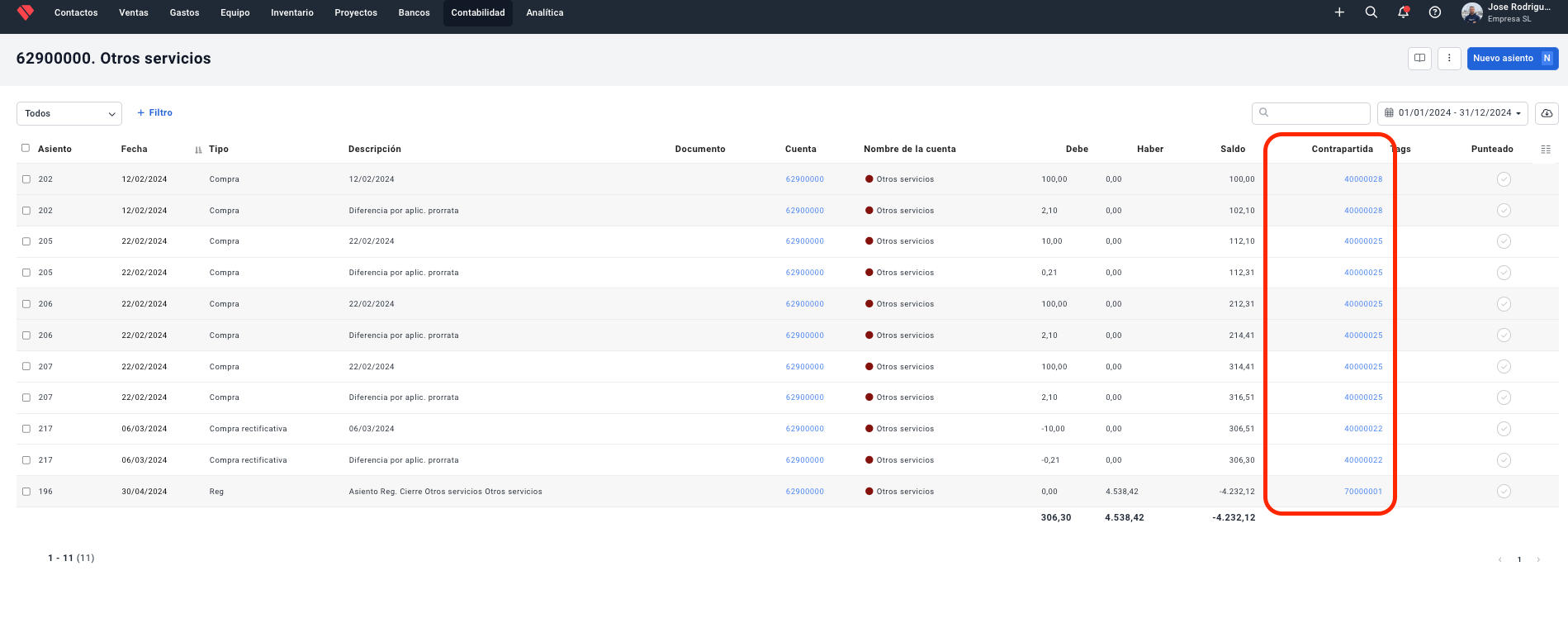Open contrapartida 40000025 for saldo 112,10

(x=1363, y=241)
